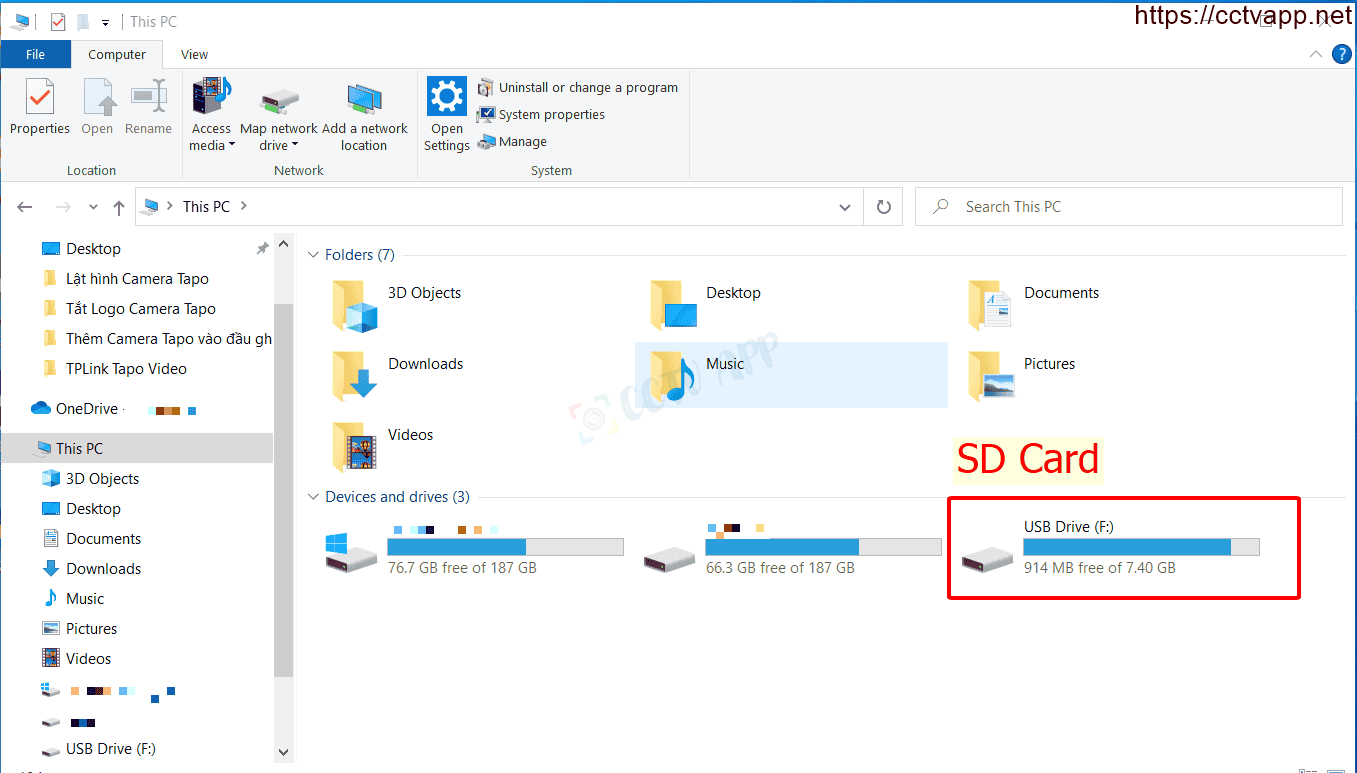
Task: Click Uninstall or change a program
Action: click(578, 88)
